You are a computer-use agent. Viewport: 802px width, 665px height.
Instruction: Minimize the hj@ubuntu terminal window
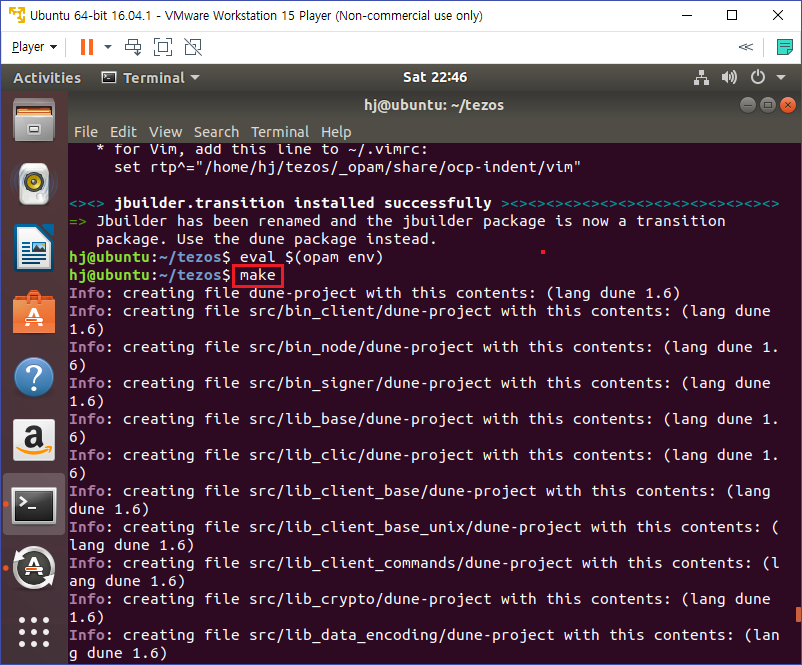tap(748, 105)
